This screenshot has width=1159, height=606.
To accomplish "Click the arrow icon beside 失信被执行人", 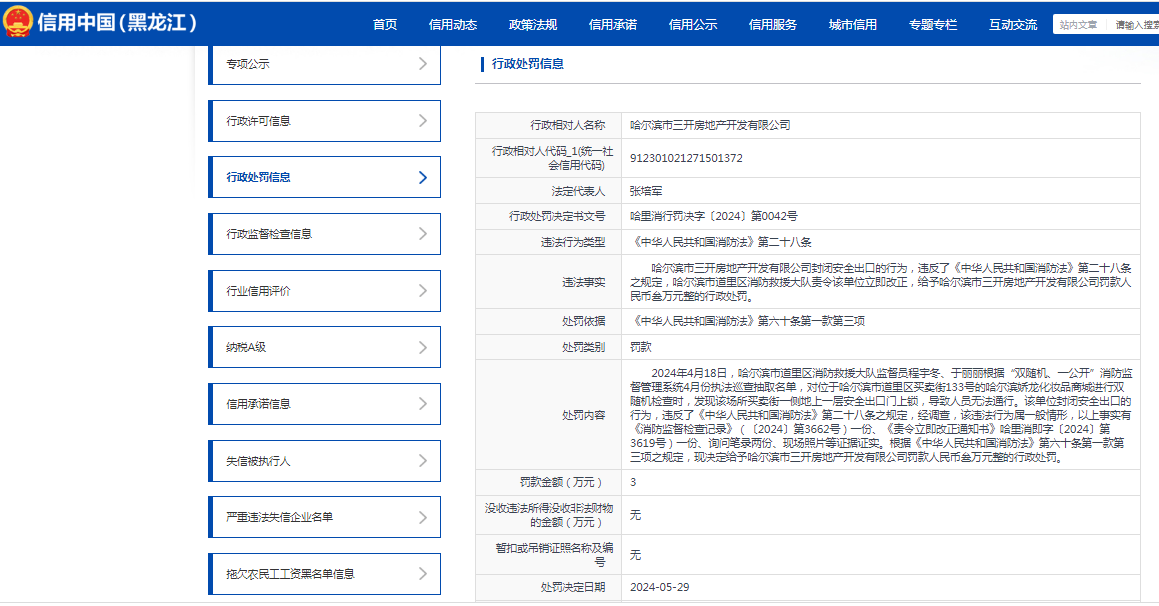I will (423, 461).
